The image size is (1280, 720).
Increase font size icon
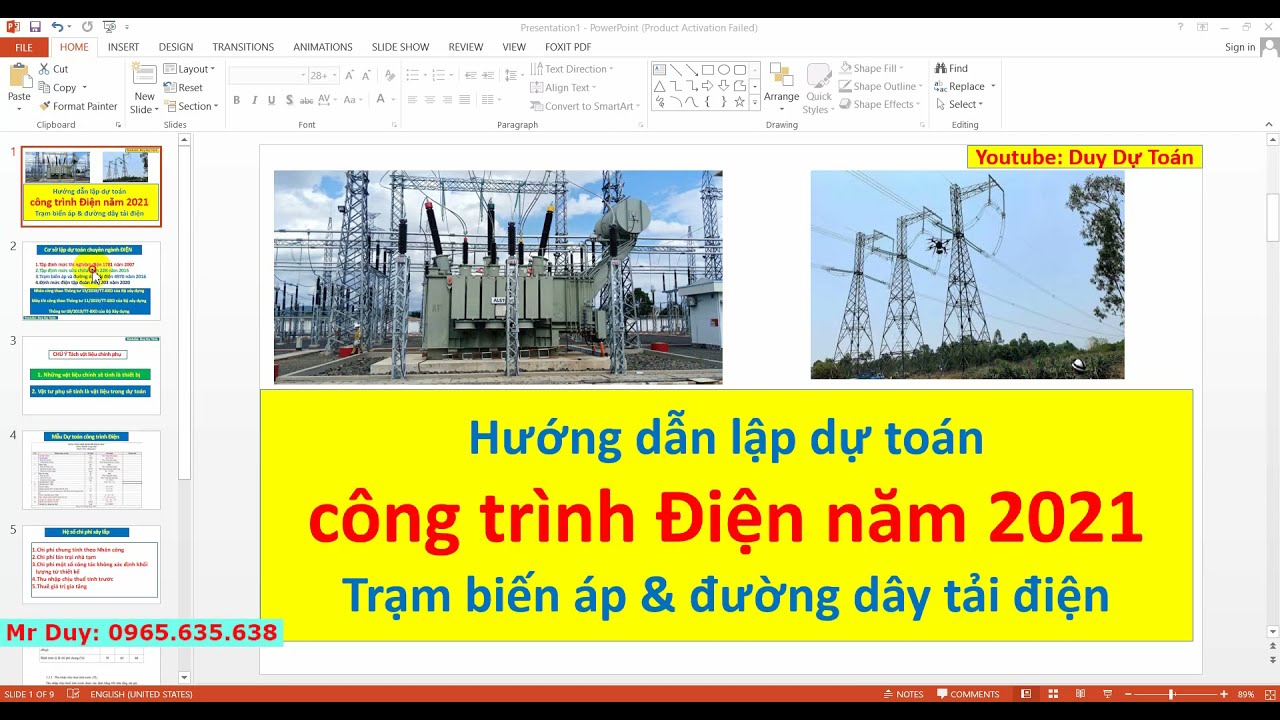point(350,75)
